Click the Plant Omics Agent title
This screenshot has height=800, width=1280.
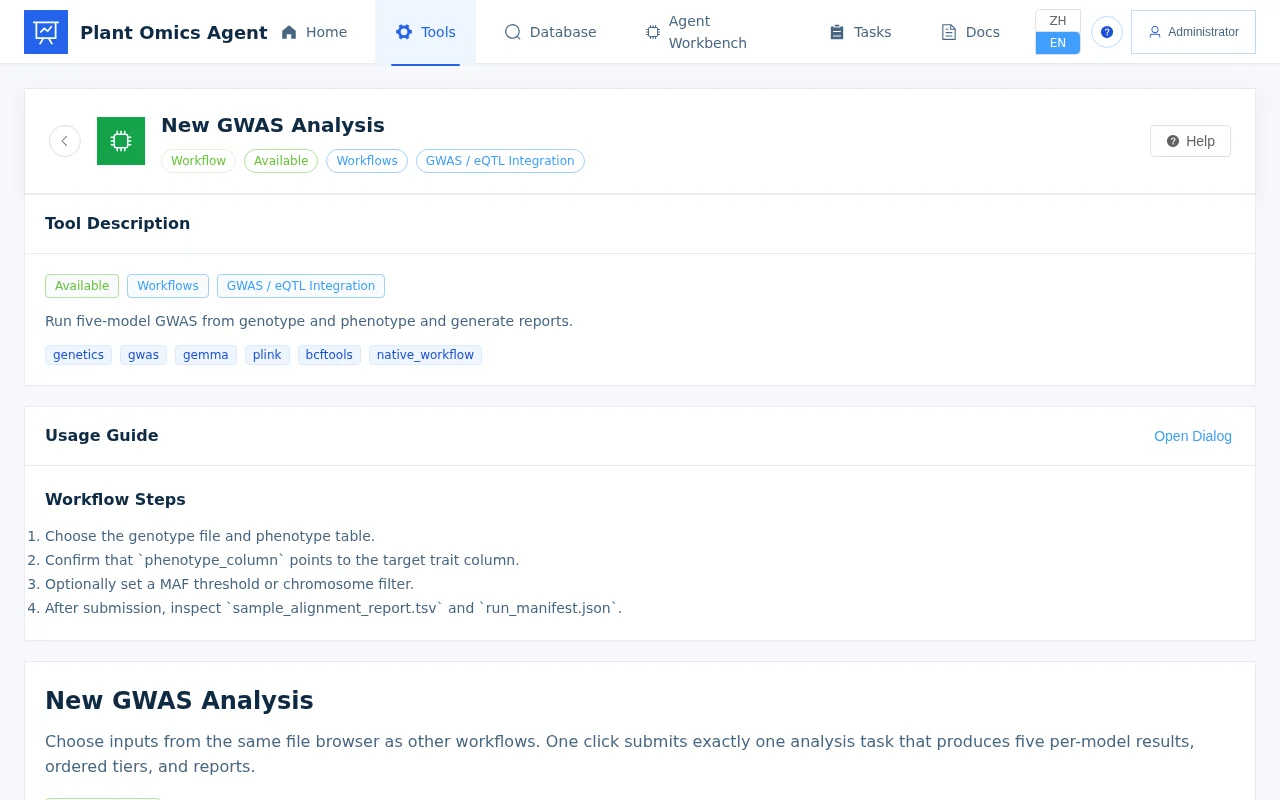[174, 32]
